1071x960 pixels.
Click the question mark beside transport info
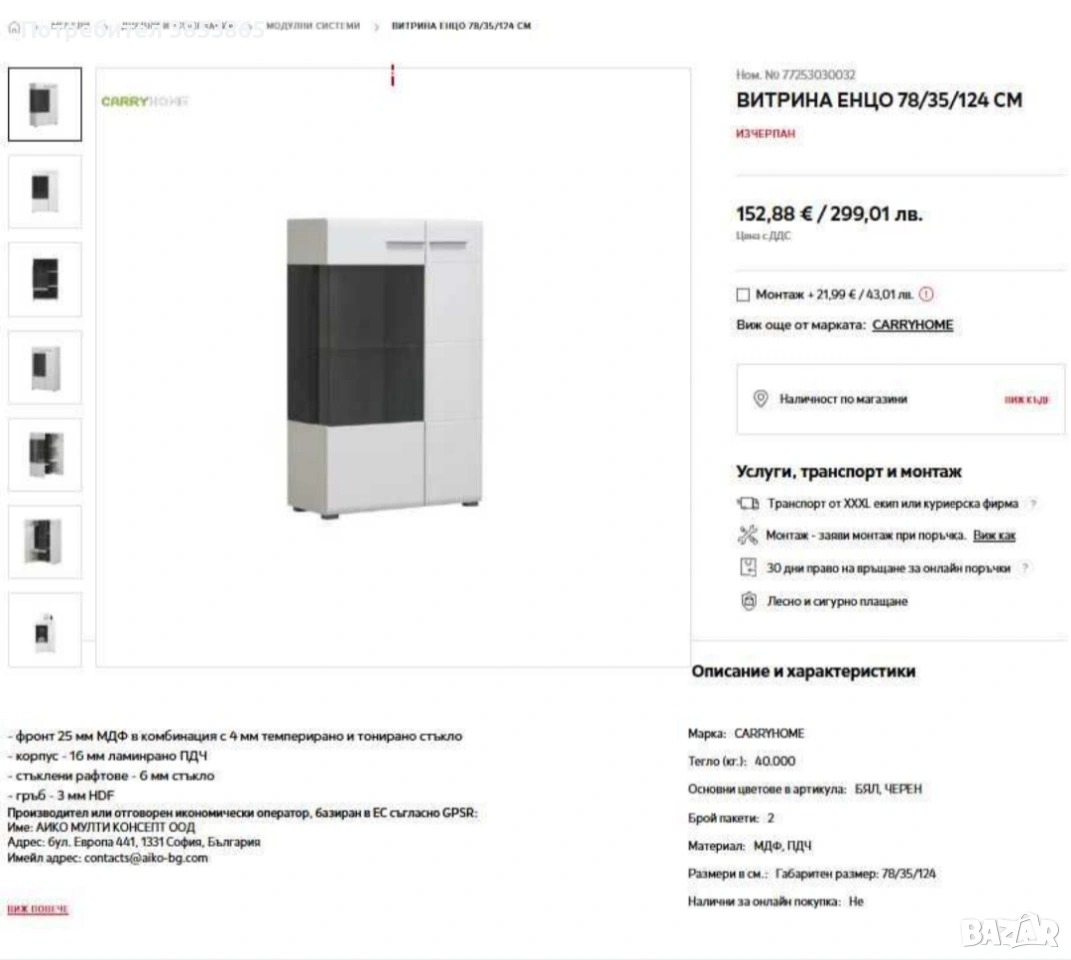[x=1032, y=504]
